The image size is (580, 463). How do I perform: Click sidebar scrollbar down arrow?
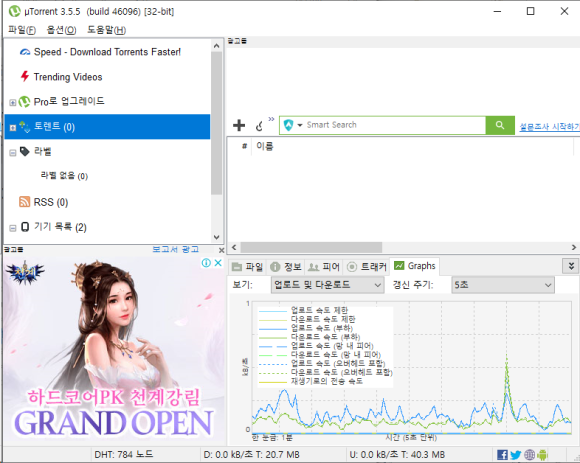pyautogui.click(x=217, y=237)
